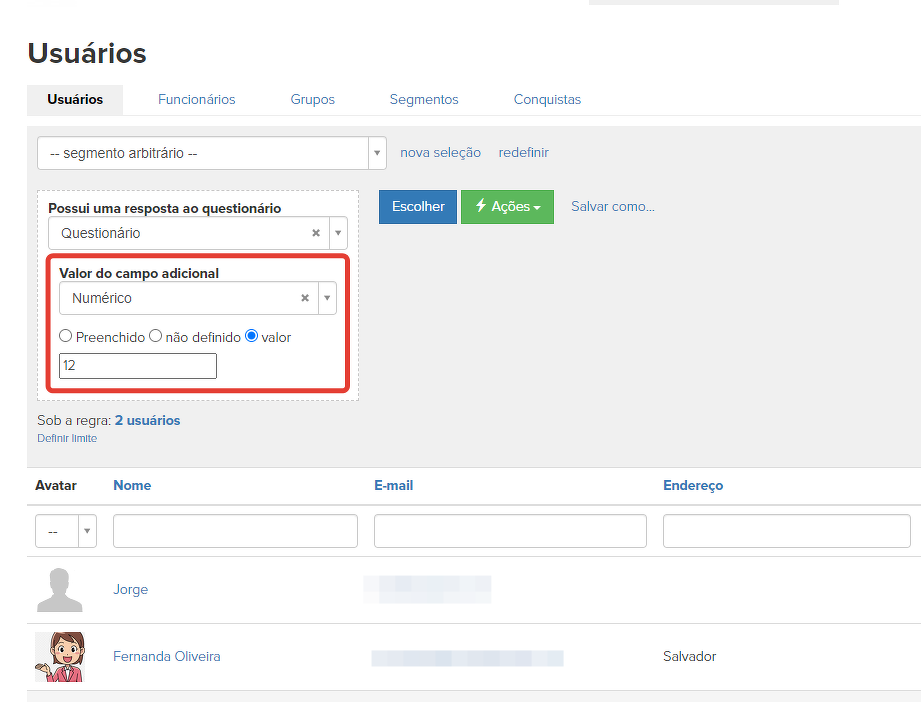Viewport: 921px width, 702px height.
Task: Click Fernanda Oliveira's avatar picture
Action: coord(59,657)
